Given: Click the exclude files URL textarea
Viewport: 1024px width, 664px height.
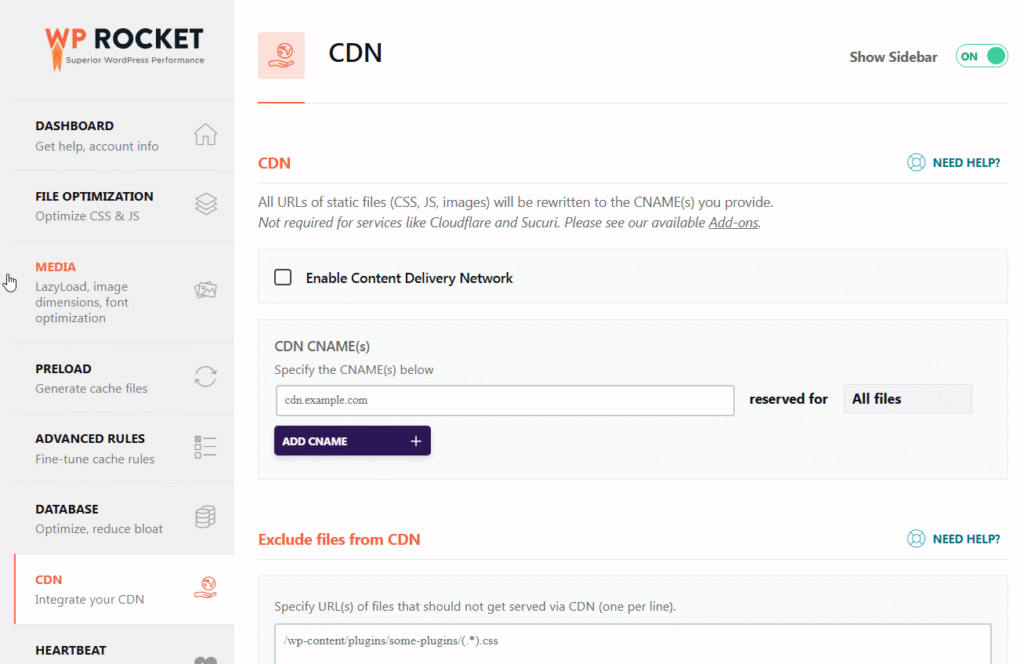Looking at the screenshot, I should pos(632,641).
